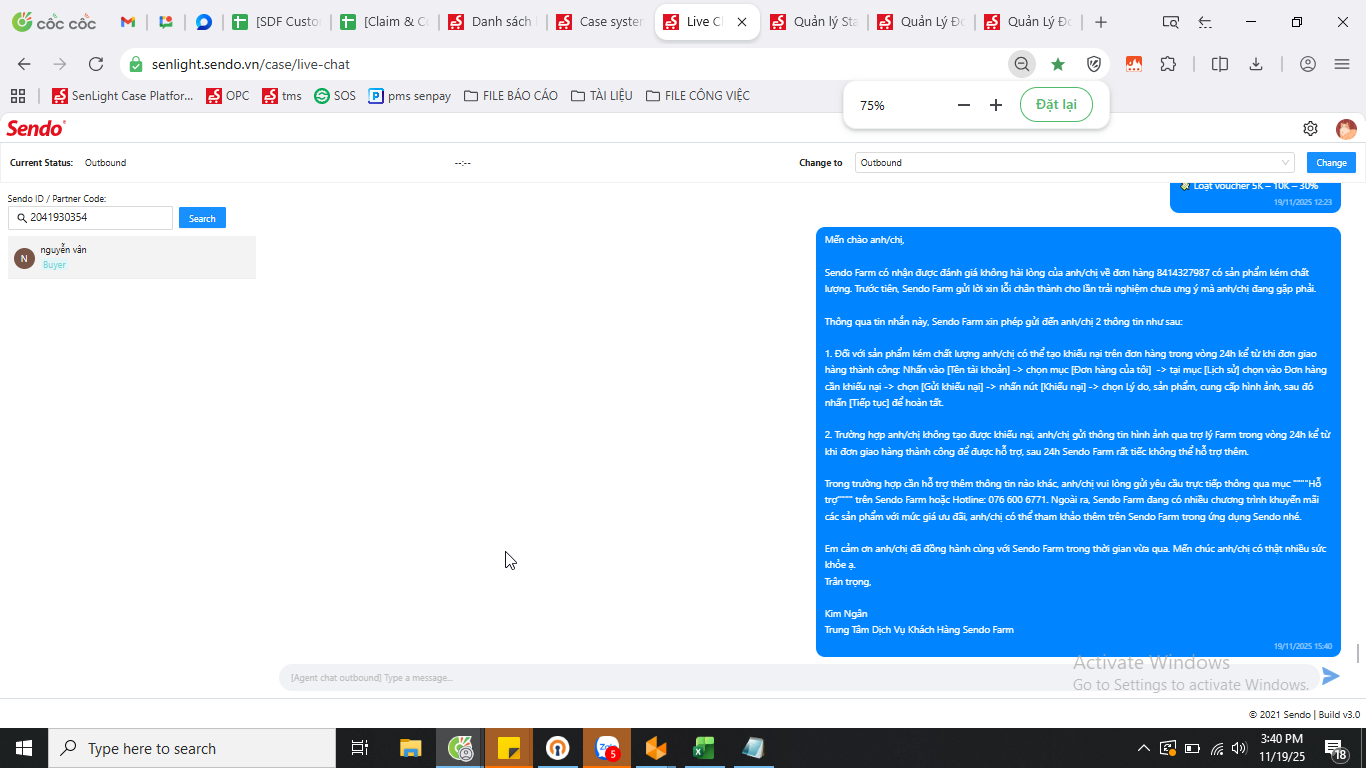Expand the FILE CÔNG VIỆC bookmark folder
Viewport: 1366px width, 768px height.
698,96
